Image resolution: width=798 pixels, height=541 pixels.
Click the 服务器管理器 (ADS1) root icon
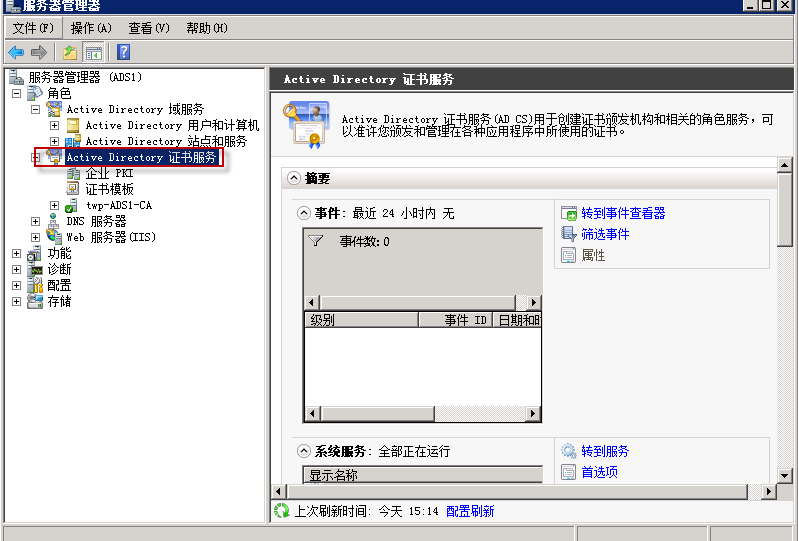point(16,77)
